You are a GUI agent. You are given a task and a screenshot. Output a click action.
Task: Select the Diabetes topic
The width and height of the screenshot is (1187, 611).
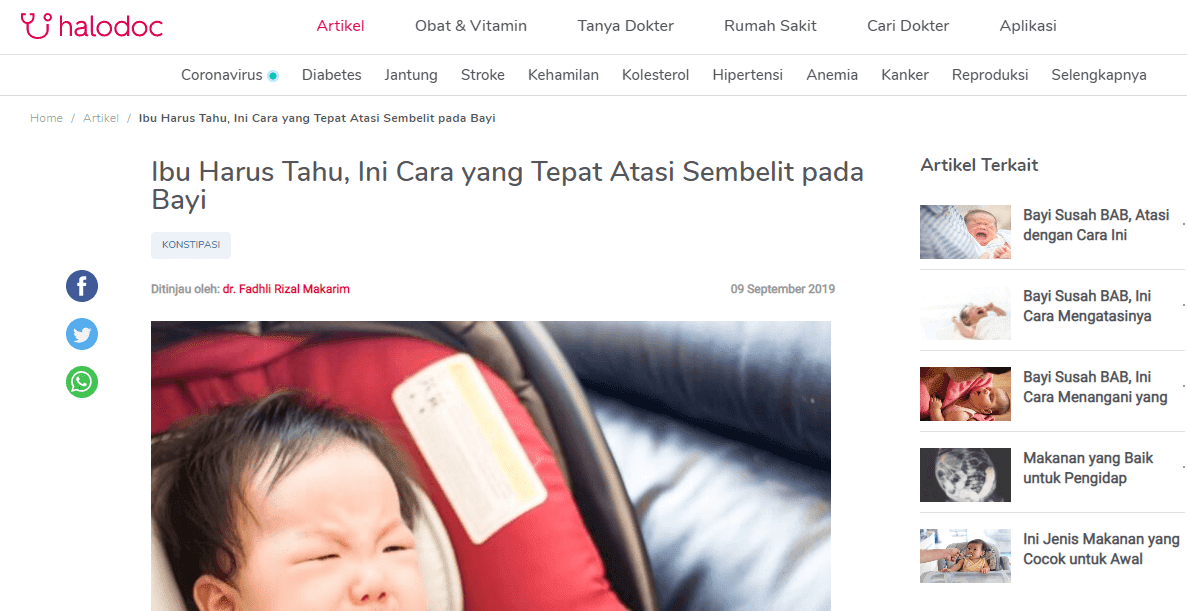(332, 75)
